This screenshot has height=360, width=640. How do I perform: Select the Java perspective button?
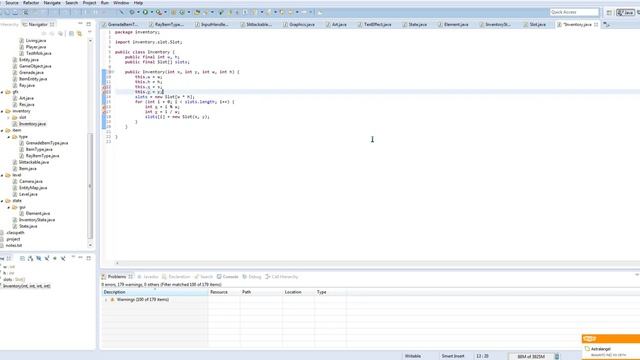pyautogui.click(x=626, y=13)
